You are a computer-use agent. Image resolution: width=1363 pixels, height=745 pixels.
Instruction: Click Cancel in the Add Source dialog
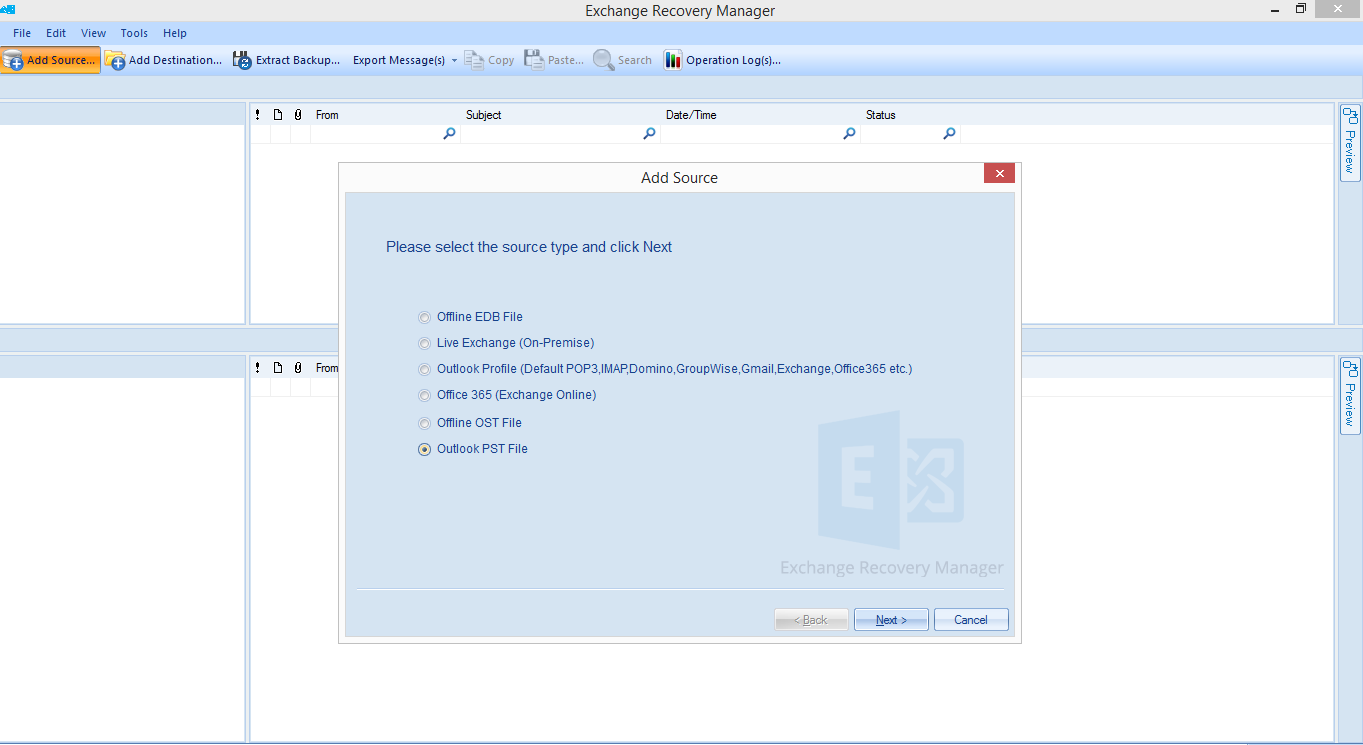pos(971,620)
